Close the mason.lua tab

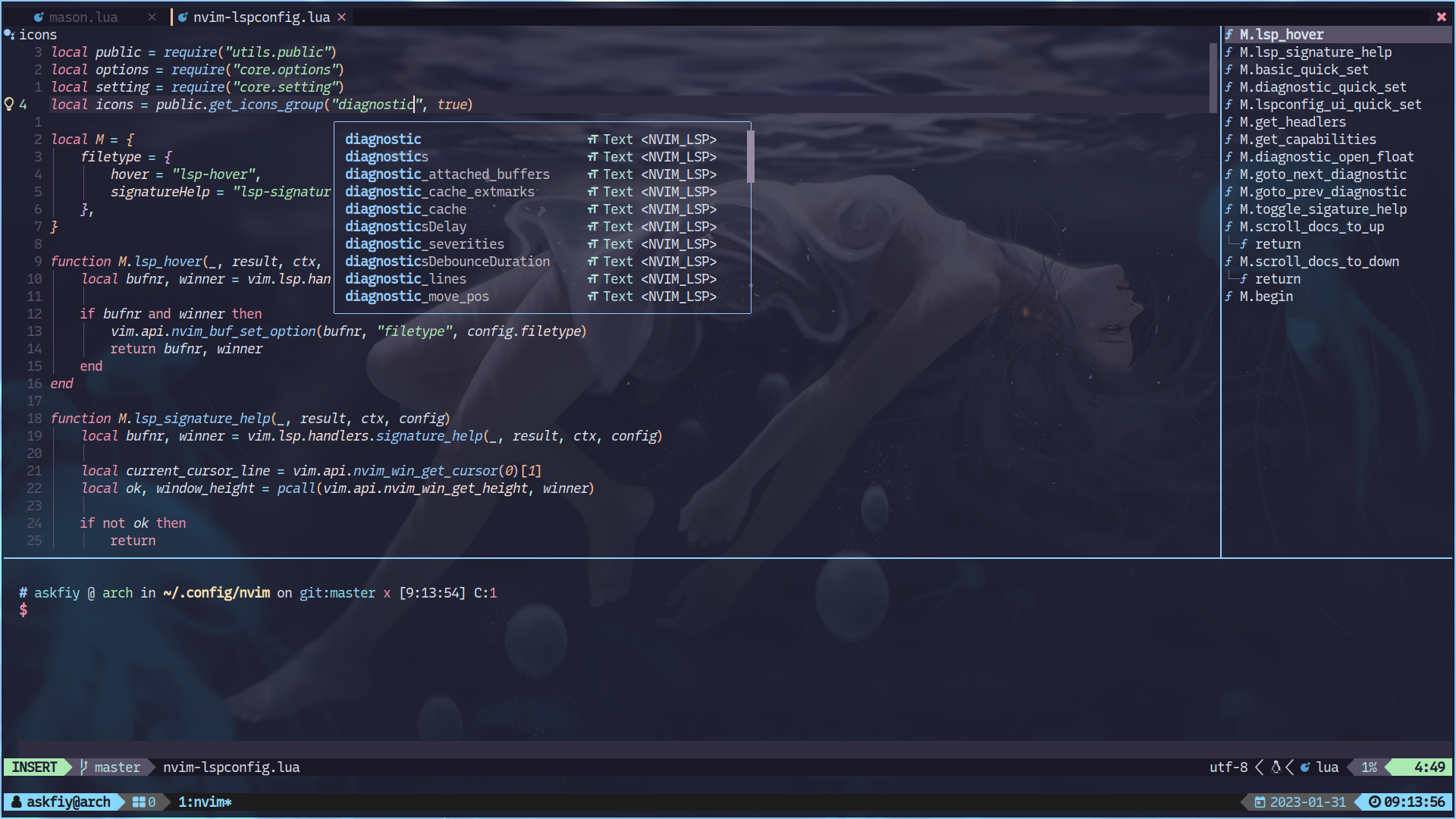point(152,17)
